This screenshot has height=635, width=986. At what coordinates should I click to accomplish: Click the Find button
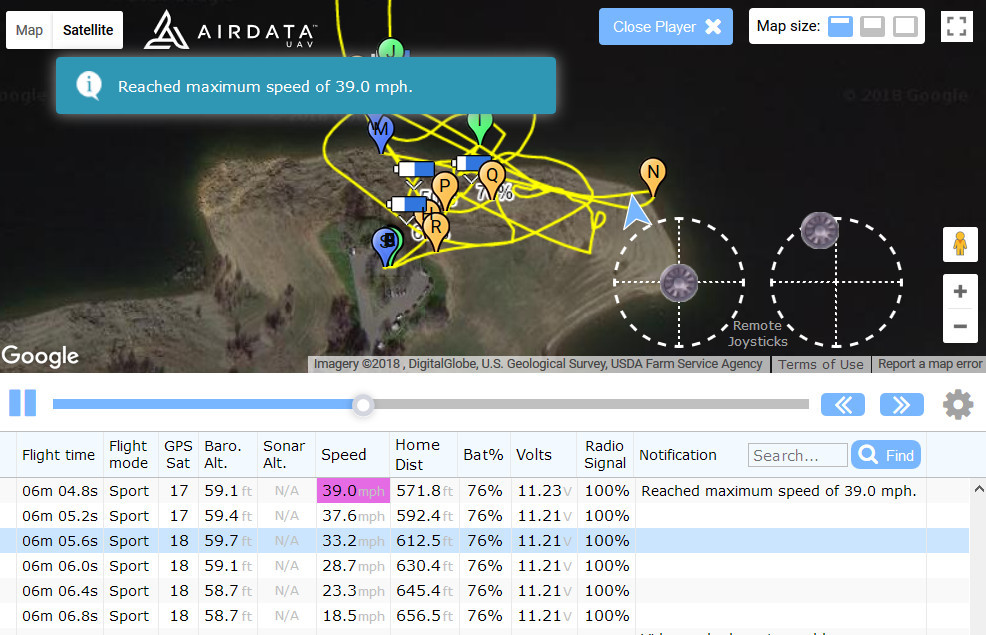pos(886,455)
